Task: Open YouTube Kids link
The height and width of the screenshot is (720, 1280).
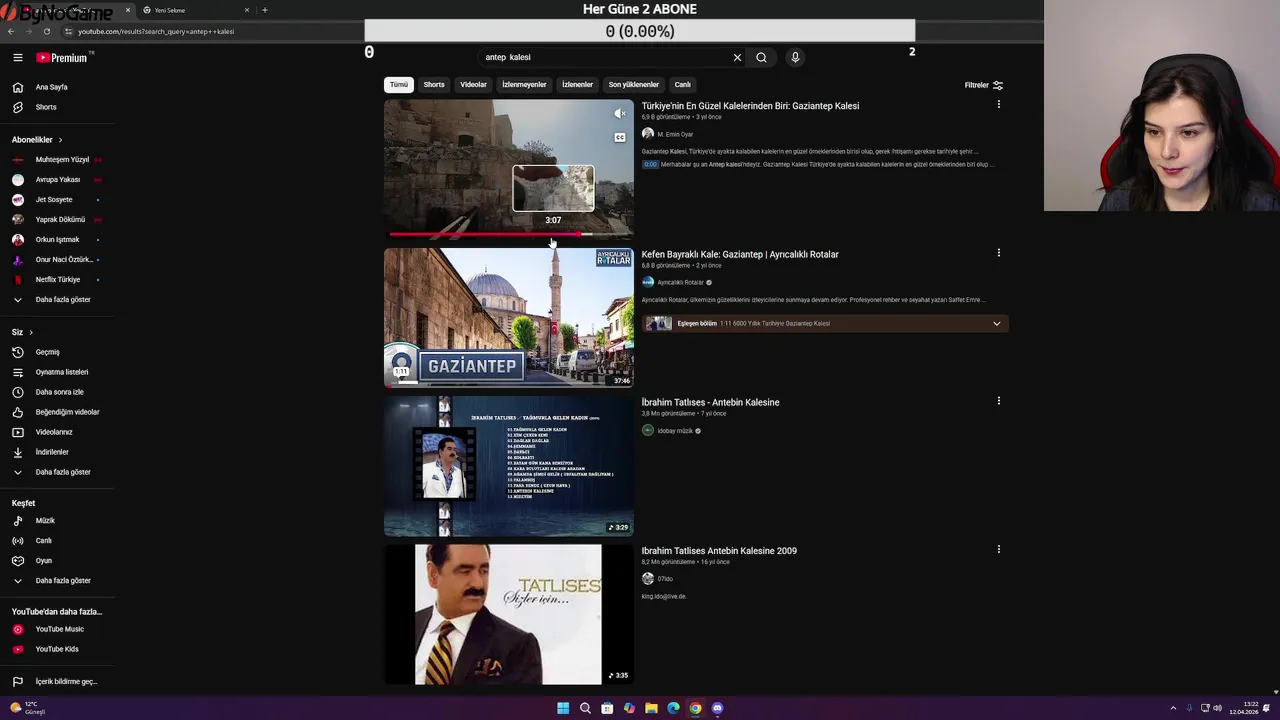Action: pyautogui.click(x=57, y=649)
